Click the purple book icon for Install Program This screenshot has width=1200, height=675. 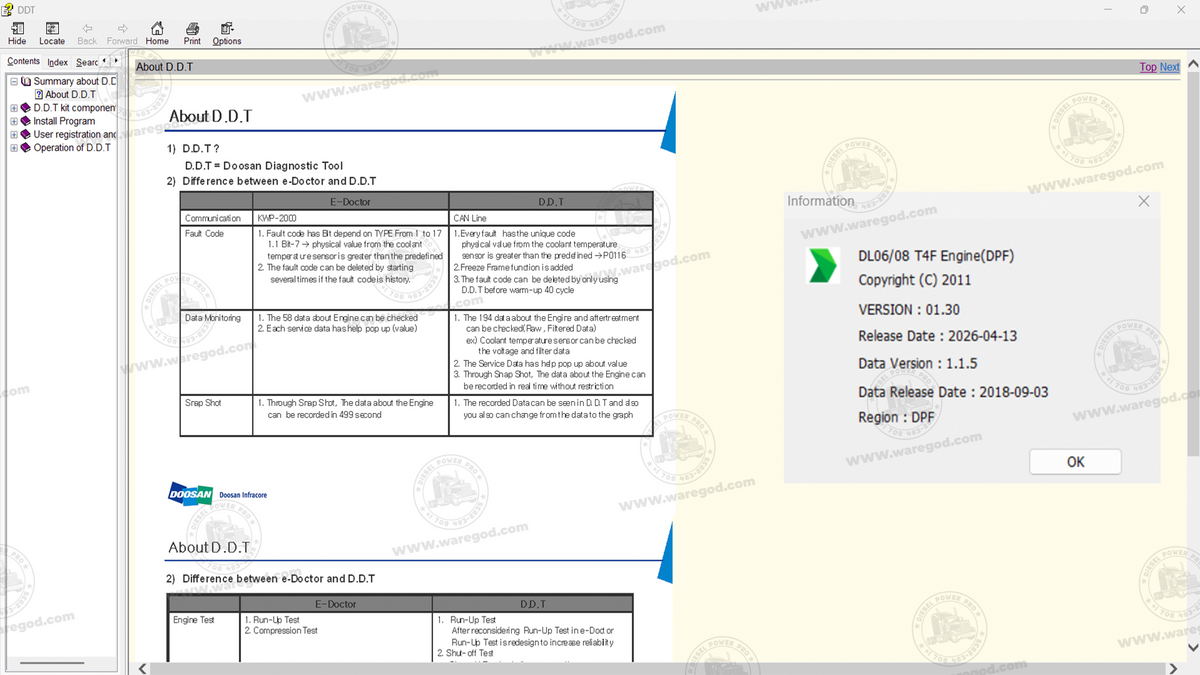26,121
